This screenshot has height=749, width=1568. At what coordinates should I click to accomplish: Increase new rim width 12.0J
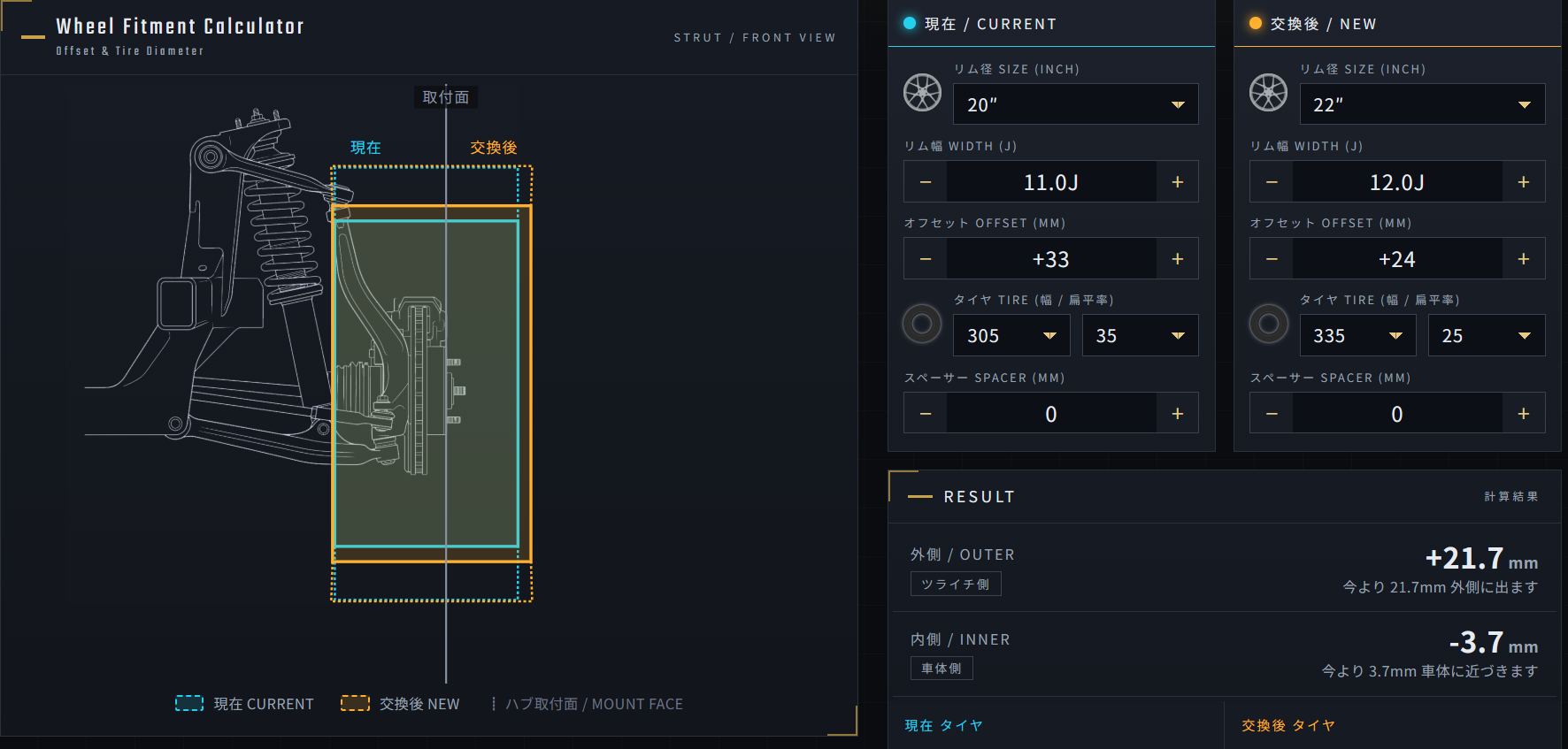click(x=1524, y=182)
